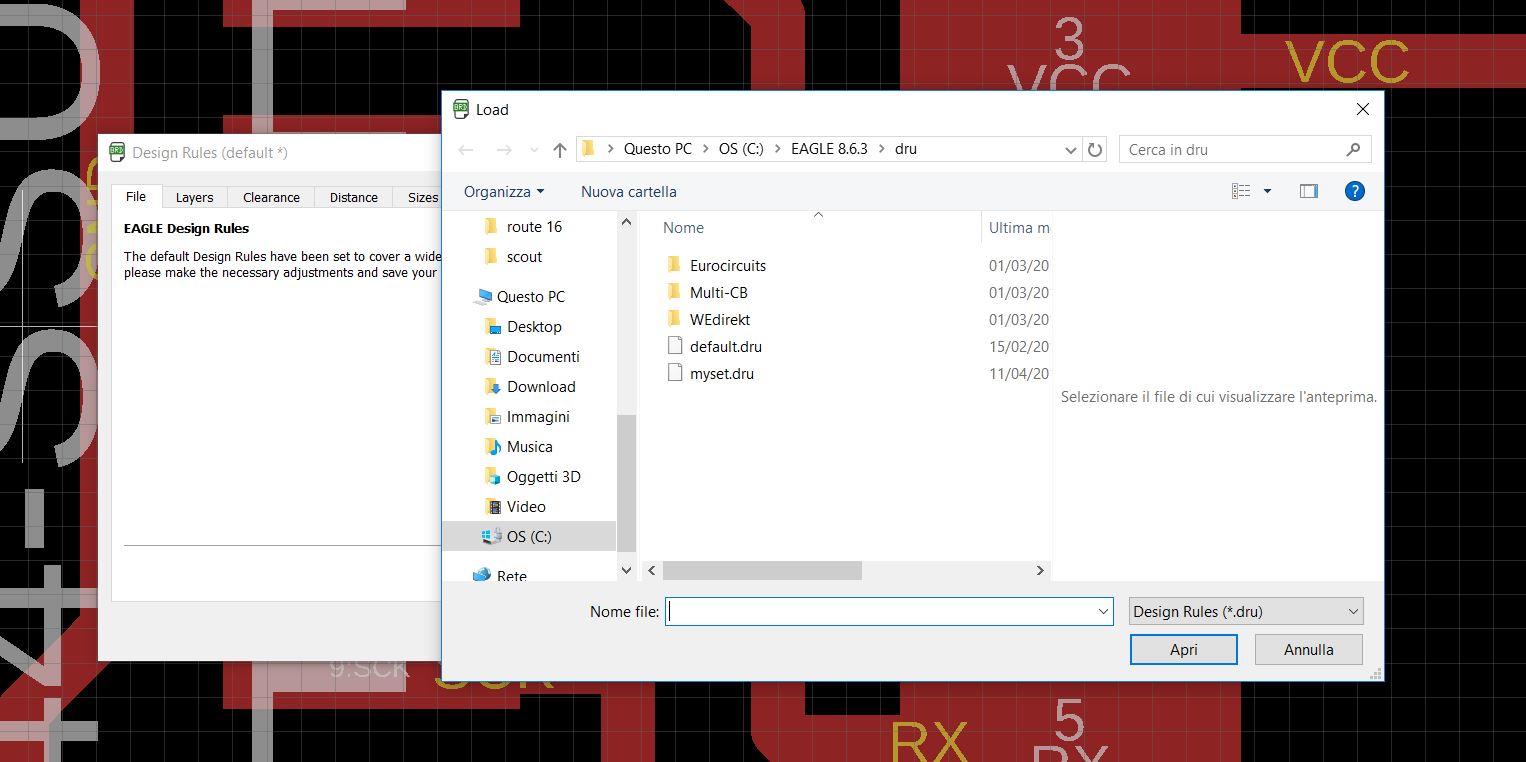The height and width of the screenshot is (762, 1526).
Task: Change the view layout icon
Action: (1241, 191)
